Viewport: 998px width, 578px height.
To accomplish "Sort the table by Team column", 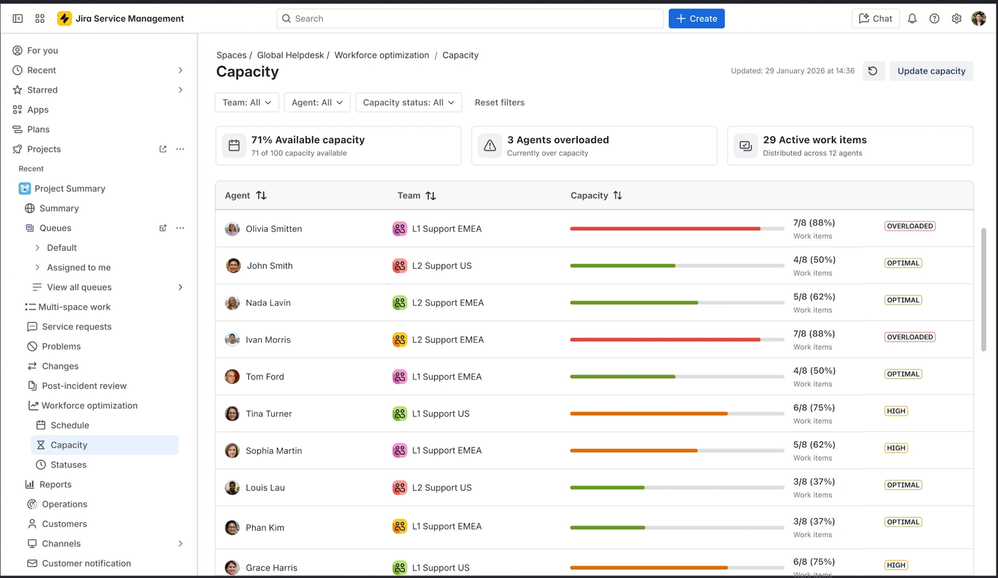I will coord(431,196).
